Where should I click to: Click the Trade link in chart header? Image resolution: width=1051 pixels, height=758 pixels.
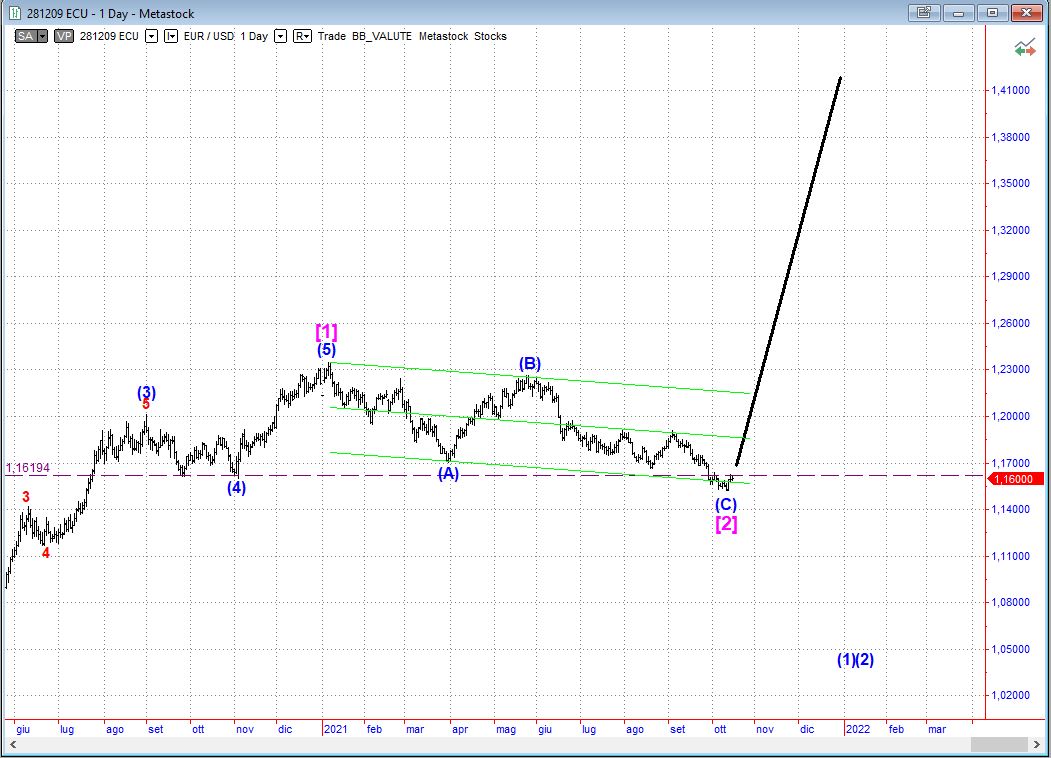point(332,36)
